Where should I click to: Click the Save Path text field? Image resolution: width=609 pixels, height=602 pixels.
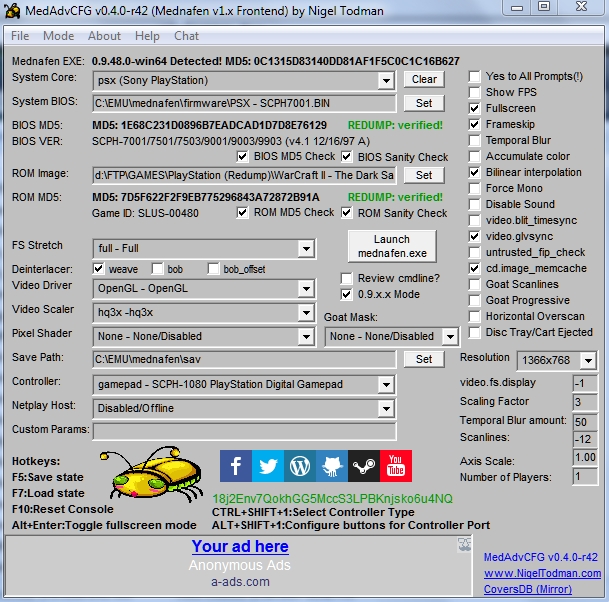click(x=245, y=360)
